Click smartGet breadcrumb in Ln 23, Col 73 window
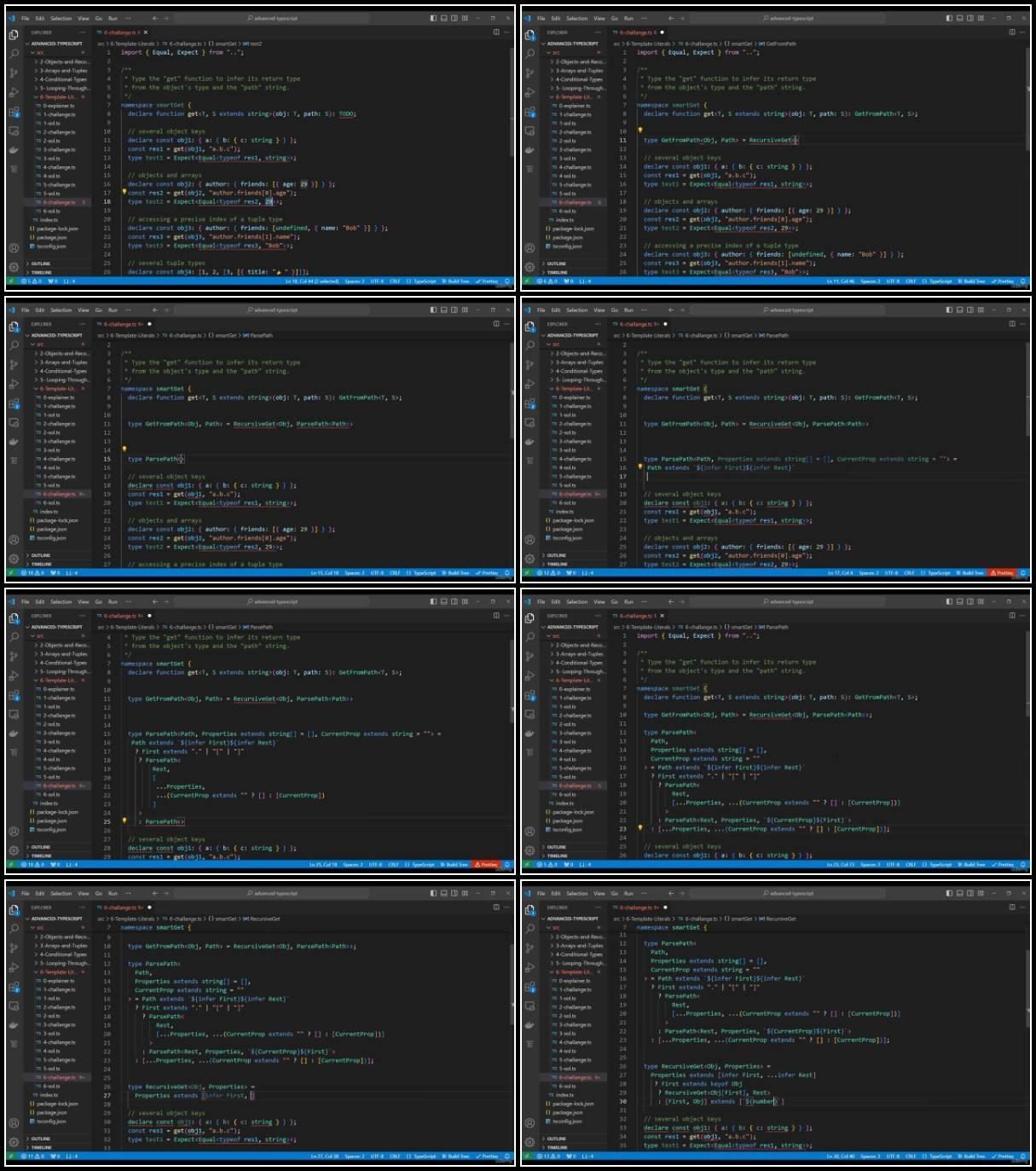 740,627
